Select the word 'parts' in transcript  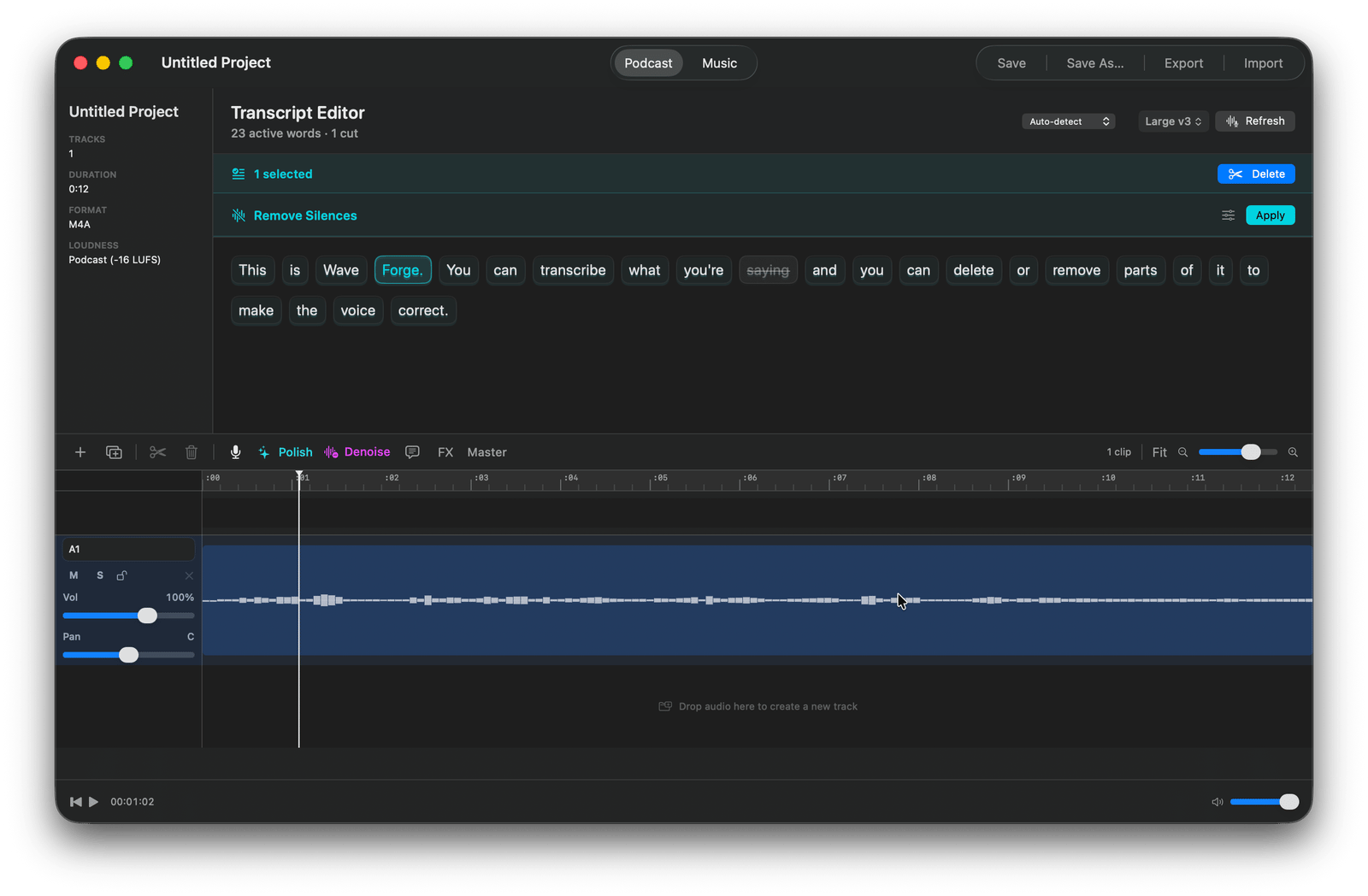click(x=1141, y=270)
